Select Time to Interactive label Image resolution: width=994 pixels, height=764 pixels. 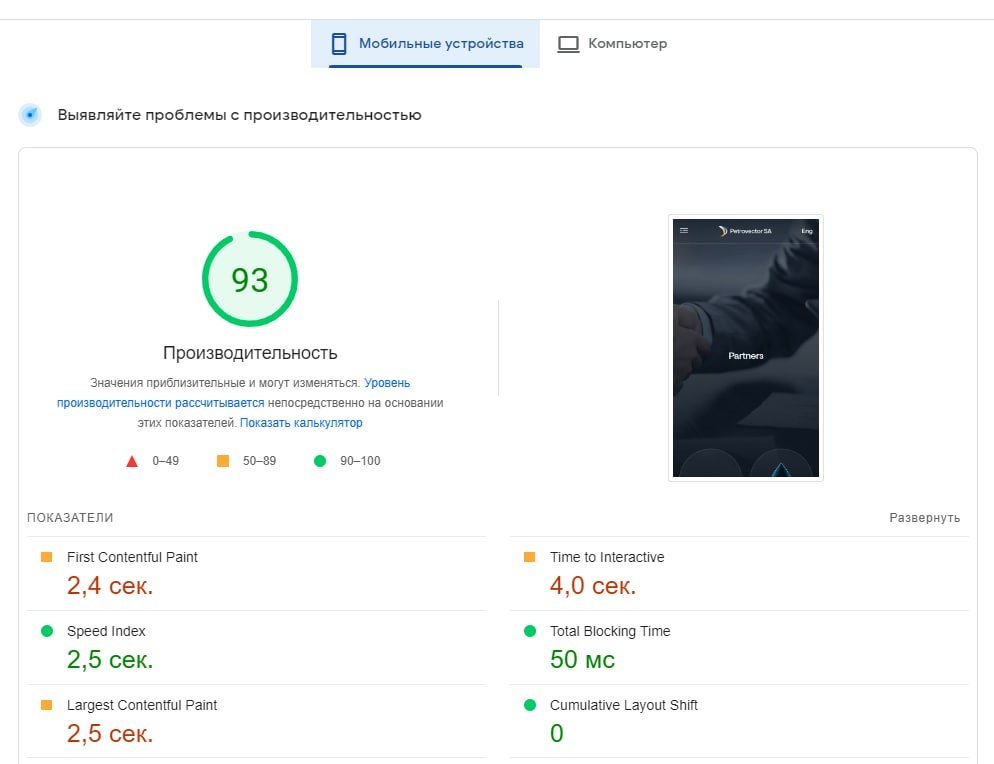[x=607, y=557]
